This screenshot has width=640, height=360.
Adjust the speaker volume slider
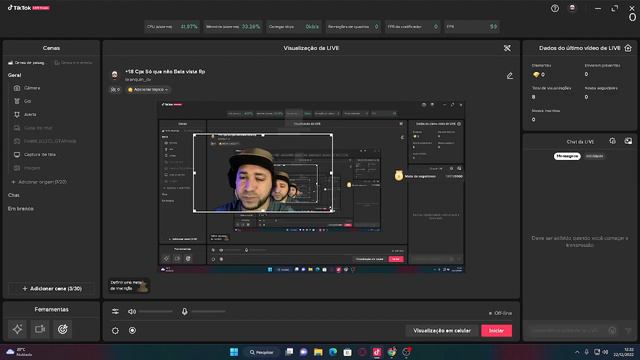156,311
